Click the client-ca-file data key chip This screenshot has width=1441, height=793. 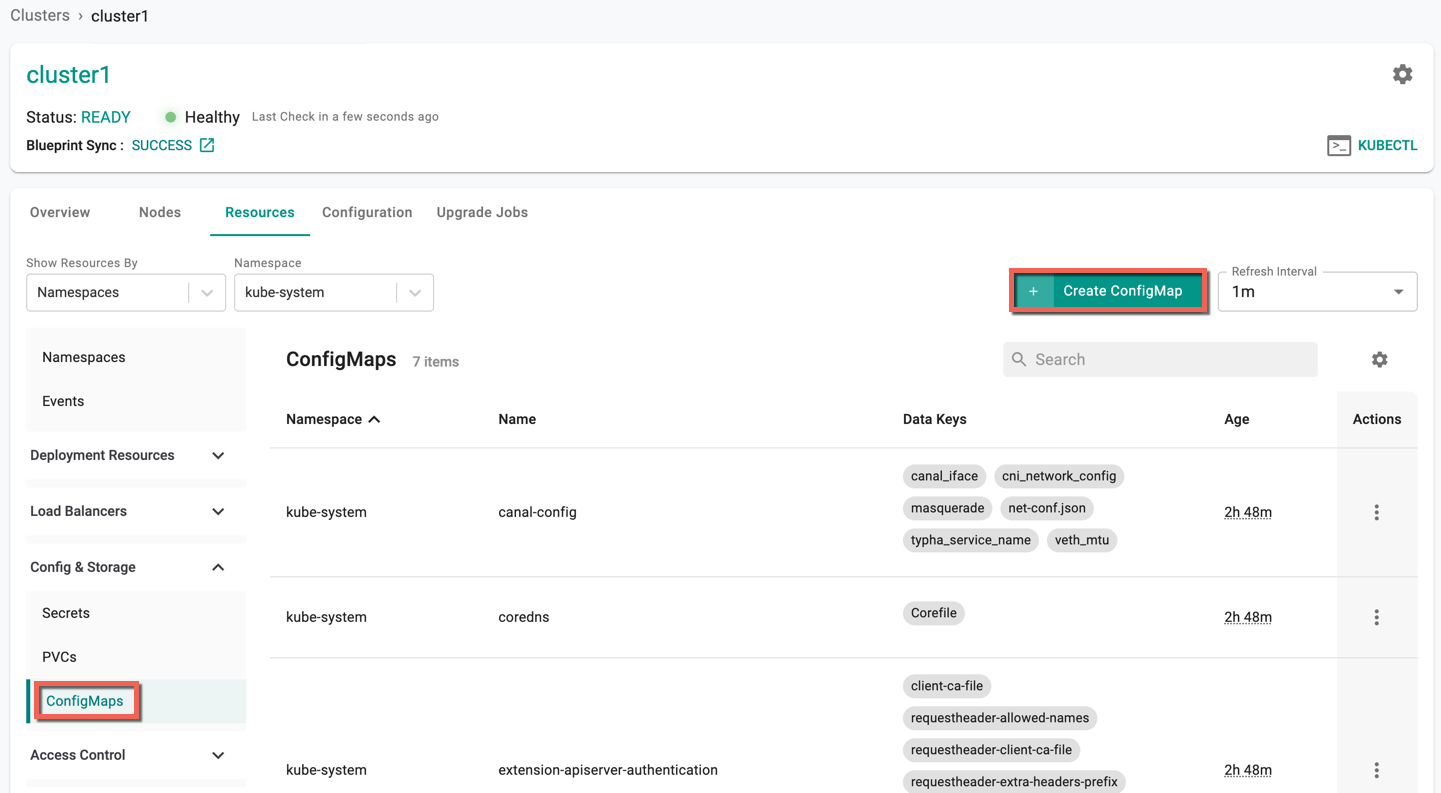(947, 686)
